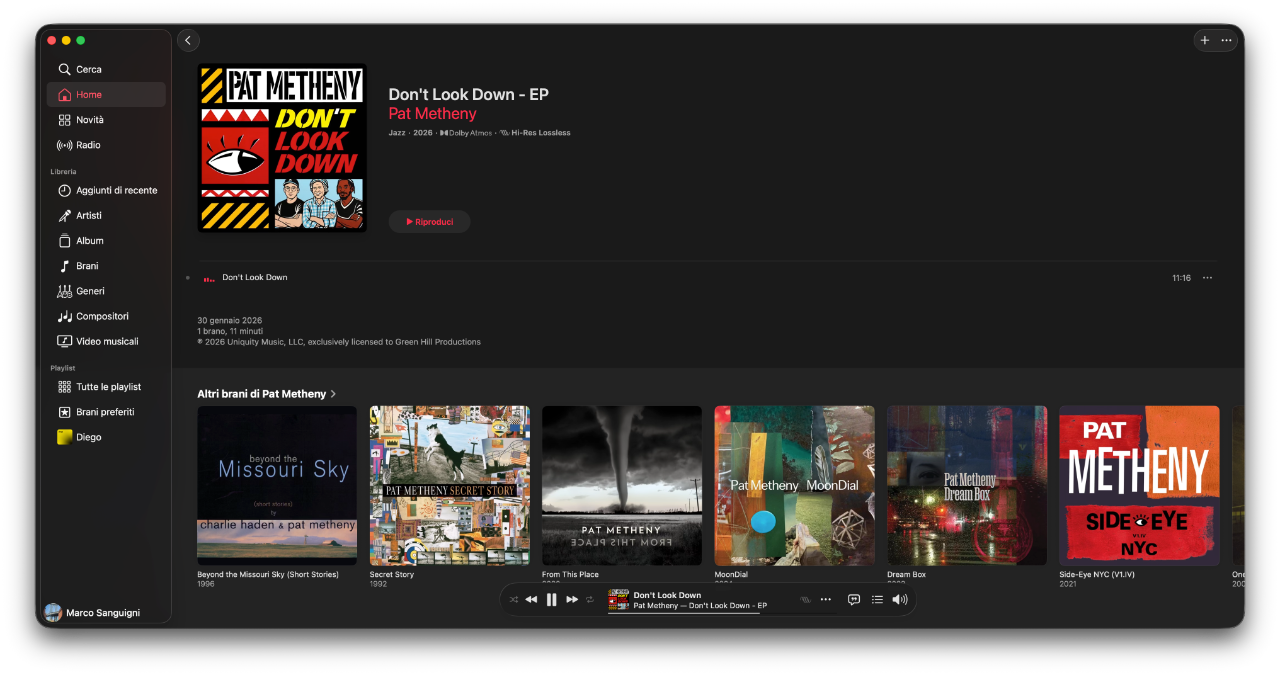Viewport: 1280px width, 675px height.
Task: Show the play queue list
Action: pyautogui.click(x=877, y=599)
